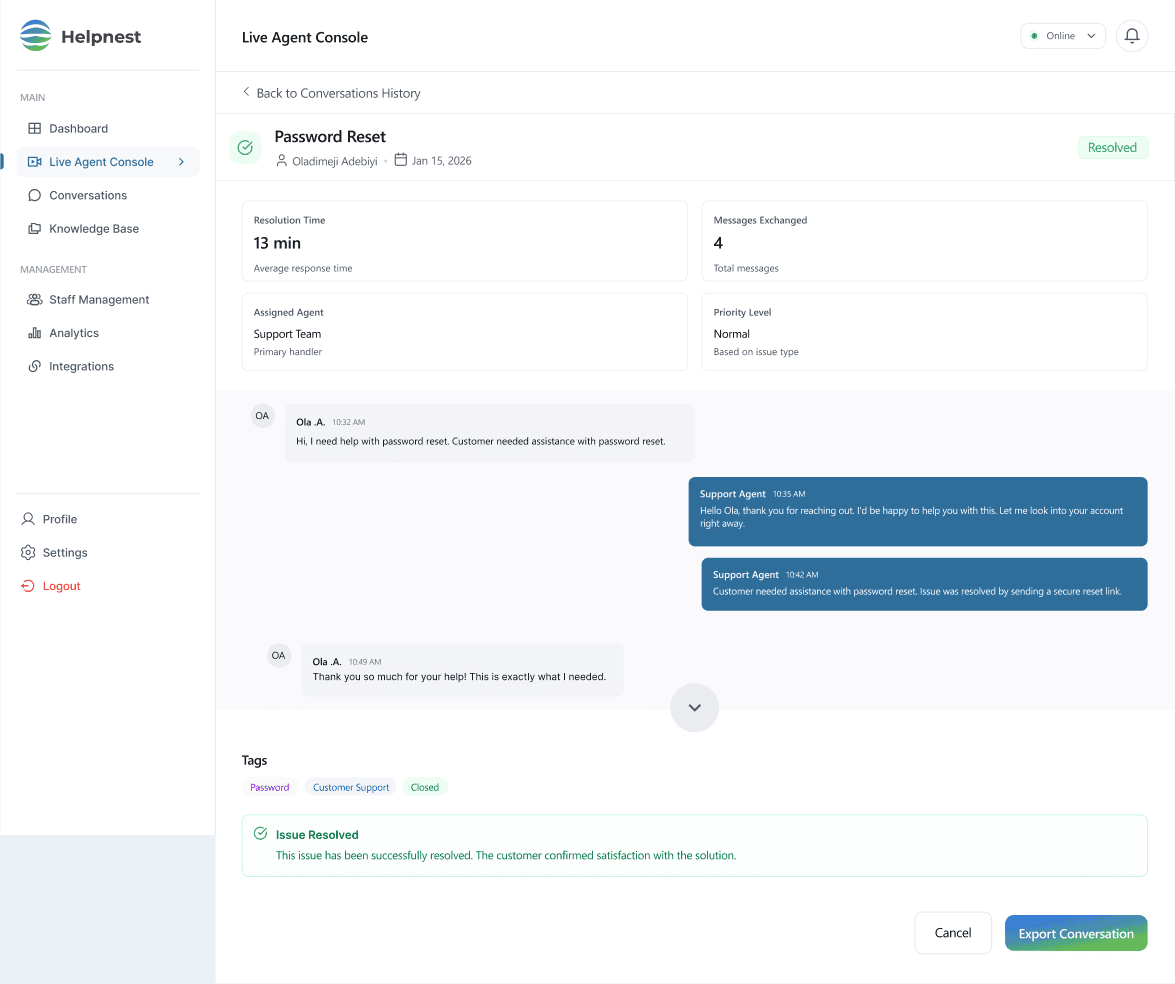Click the user icon next to Oladimeji Adebiyi

282,160
